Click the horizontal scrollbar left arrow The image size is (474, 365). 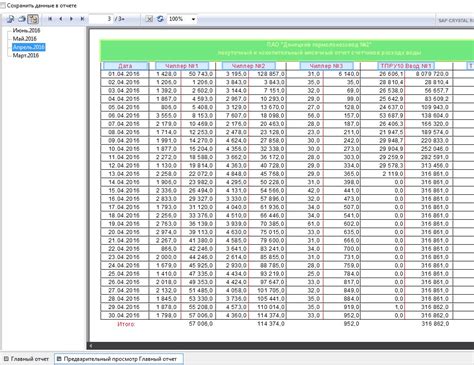click(x=91, y=346)
